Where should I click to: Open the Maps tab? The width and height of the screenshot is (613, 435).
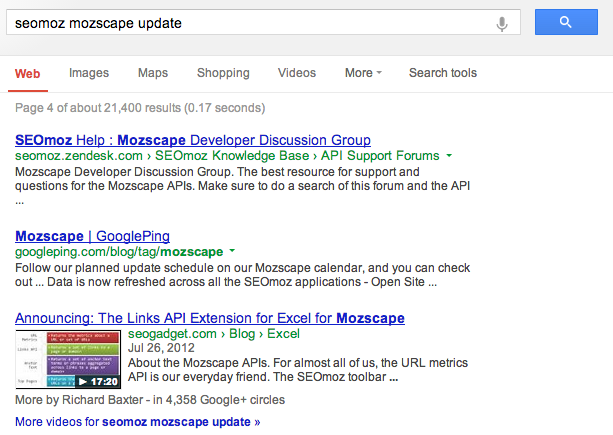[153, 73]
